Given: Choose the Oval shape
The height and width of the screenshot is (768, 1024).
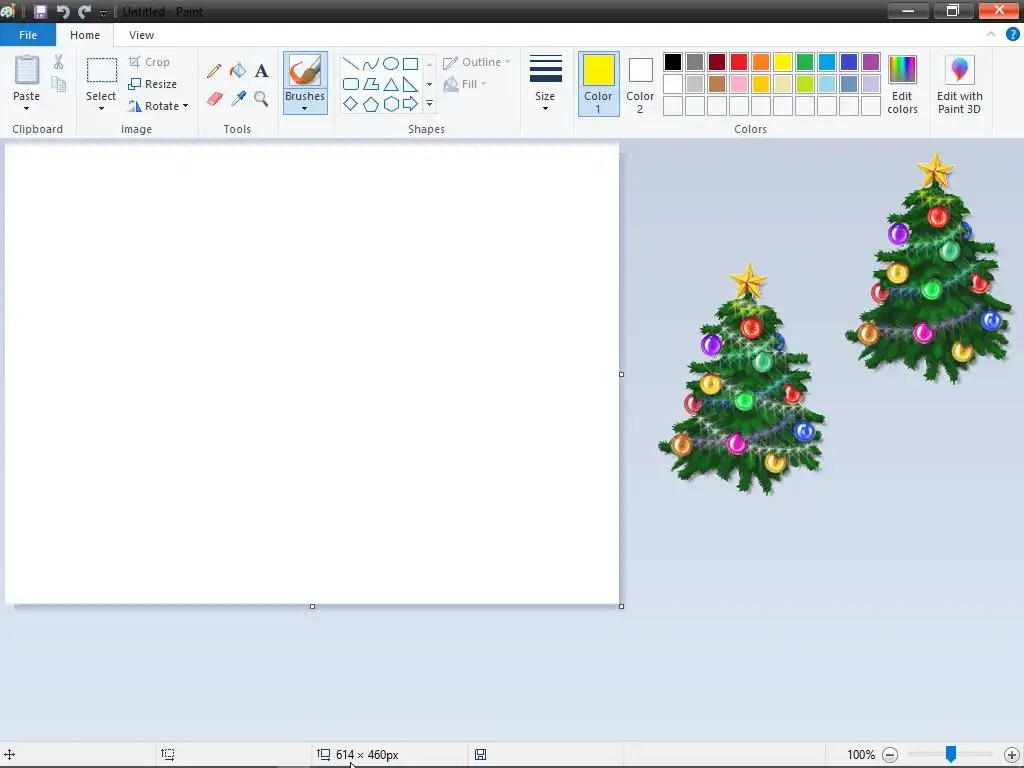Looking at the screenshot, I should [391, 64].
